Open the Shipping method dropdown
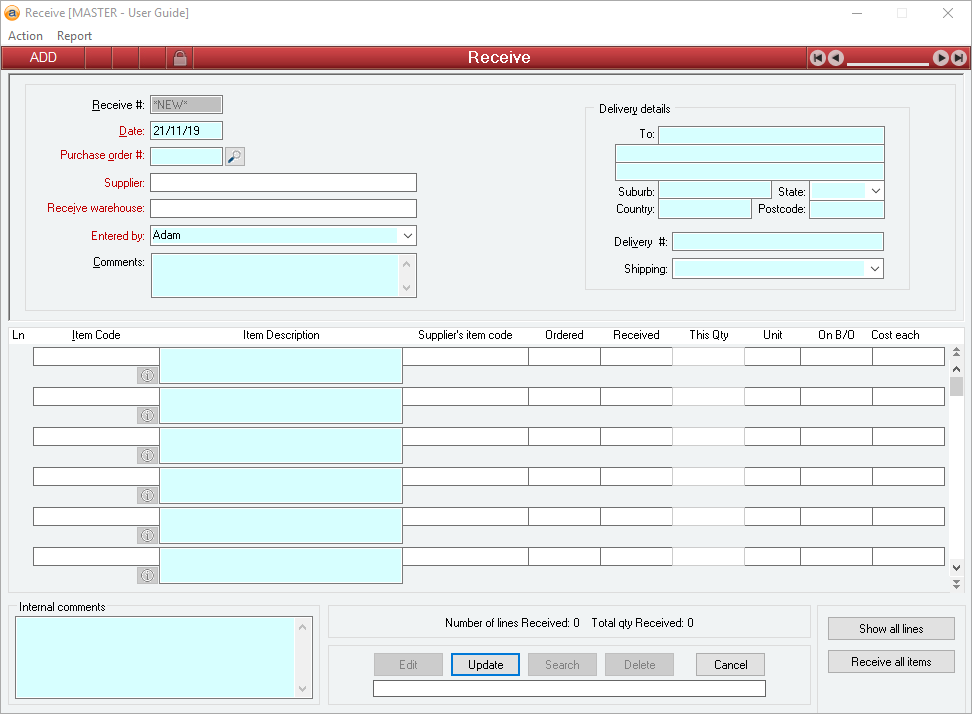Screen dimensions: 972x714 point(874,269)
